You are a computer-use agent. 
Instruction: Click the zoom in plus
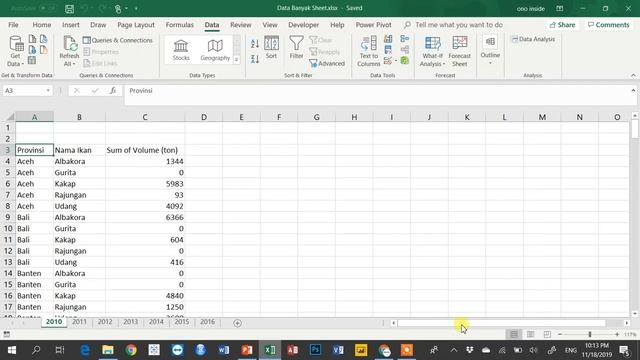pos(617,334)
